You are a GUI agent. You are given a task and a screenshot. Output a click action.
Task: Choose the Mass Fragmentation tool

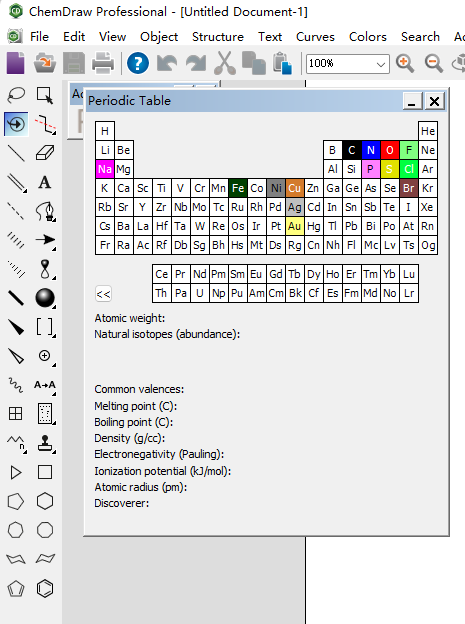(45, 124)
